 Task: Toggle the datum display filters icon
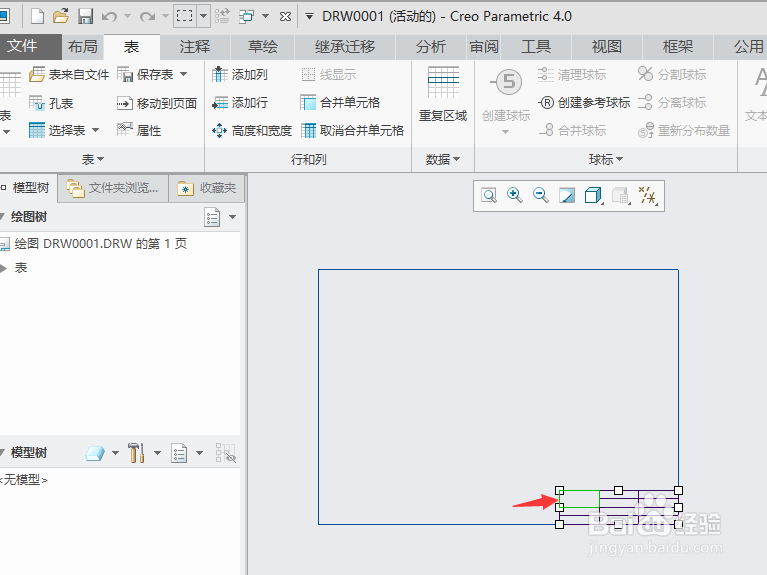point(648,196)
